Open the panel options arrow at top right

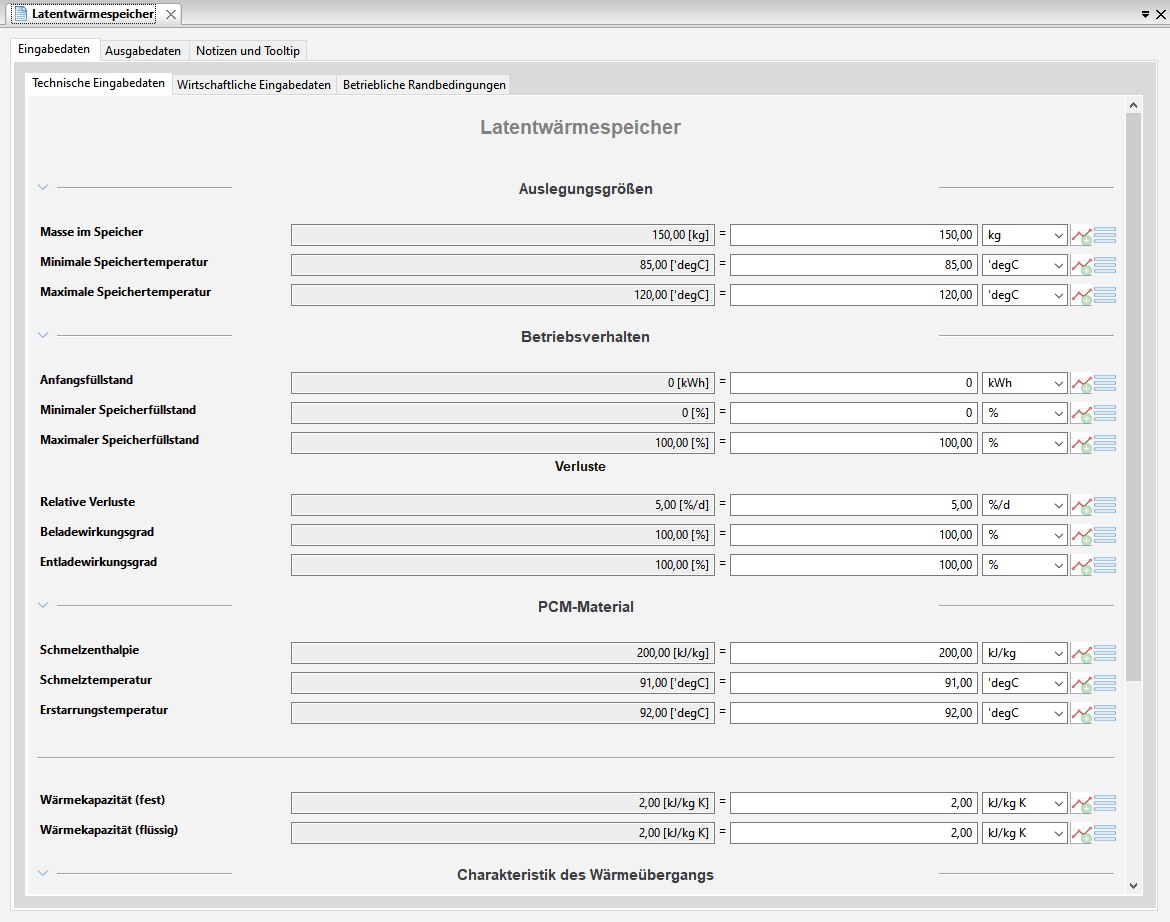click(1145, 14)
